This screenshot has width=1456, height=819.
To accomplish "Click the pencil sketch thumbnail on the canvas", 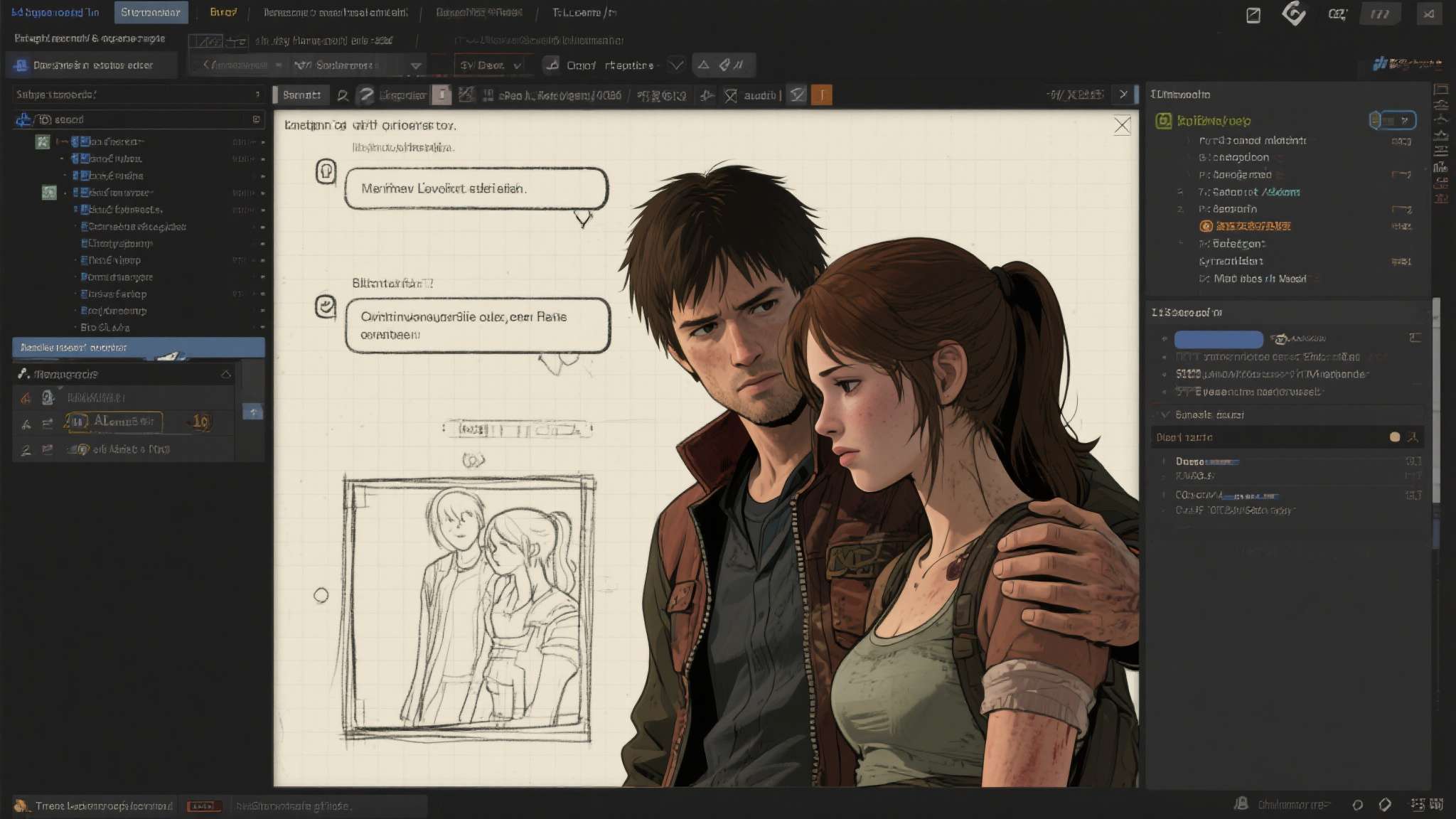I will click(469, 609).
